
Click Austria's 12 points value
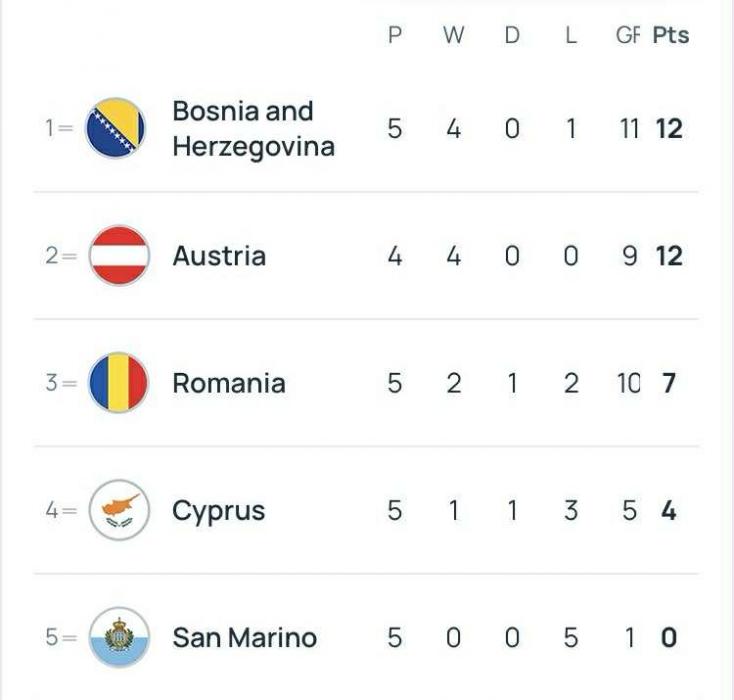[669, 256]
